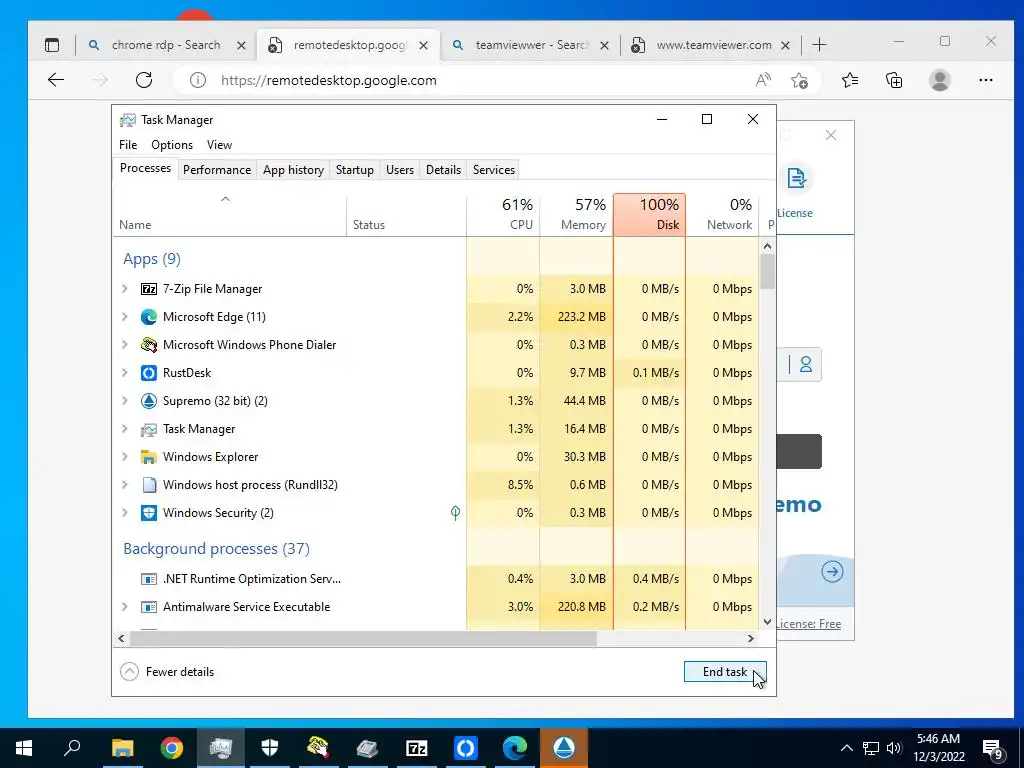Click the Supremo process icon
The height and width of the screenshot is (768, 1024).
point(149,401)
